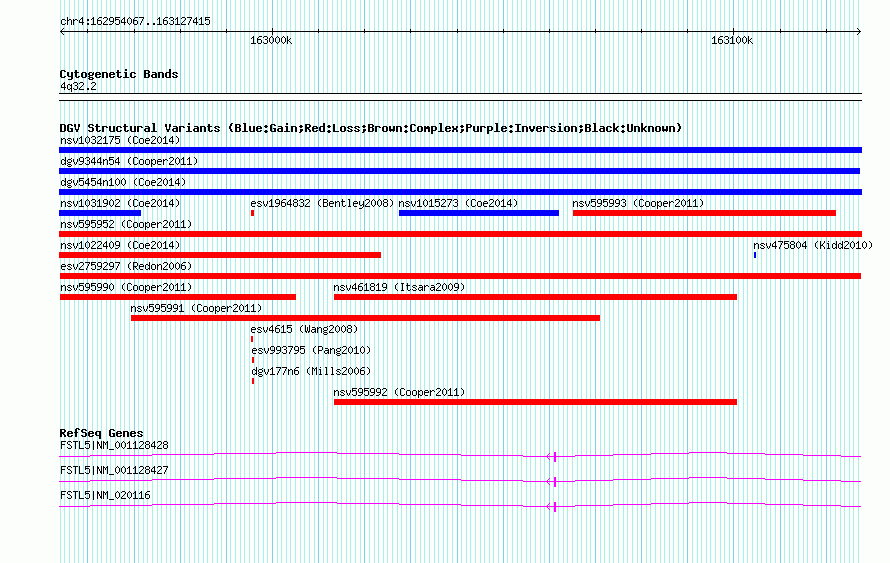Open nsv595993 (Cooper2011) variant label
This screenshot has width=890, height=563.
pos(638,203)
